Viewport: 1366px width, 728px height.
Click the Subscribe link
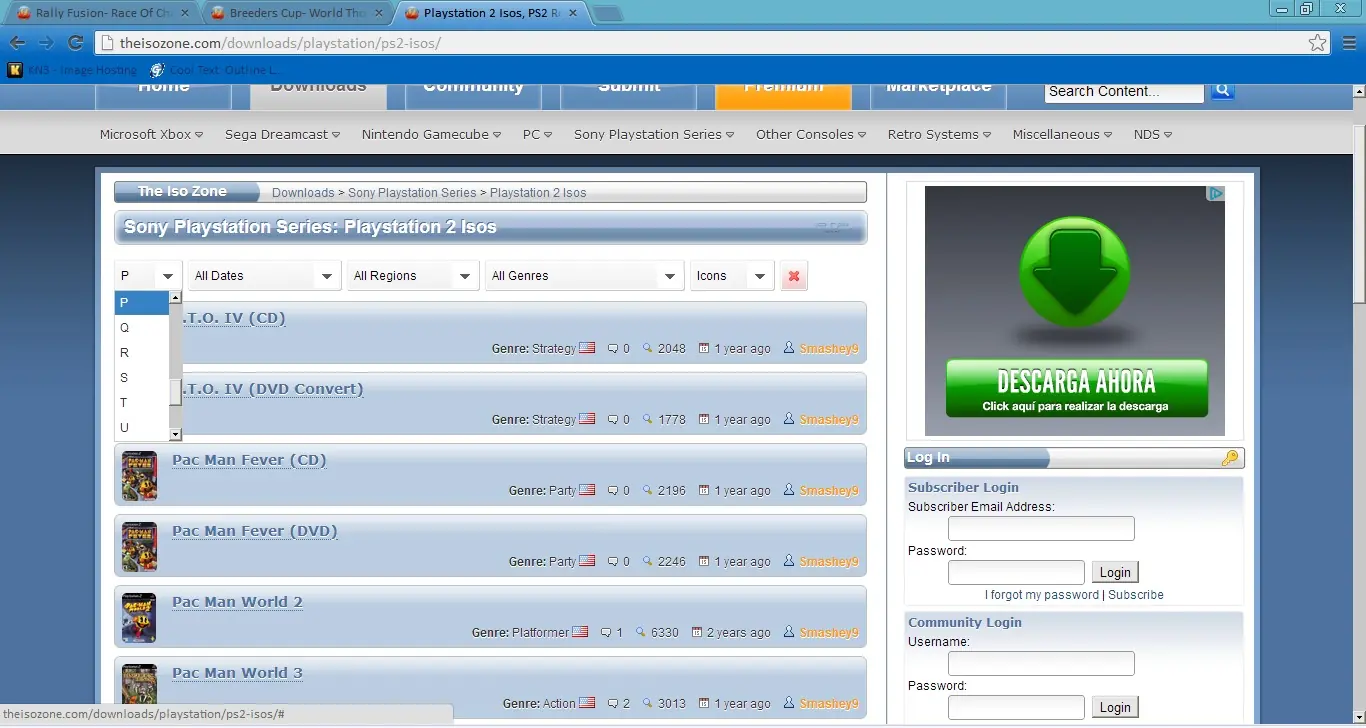tap(1136, 595)
